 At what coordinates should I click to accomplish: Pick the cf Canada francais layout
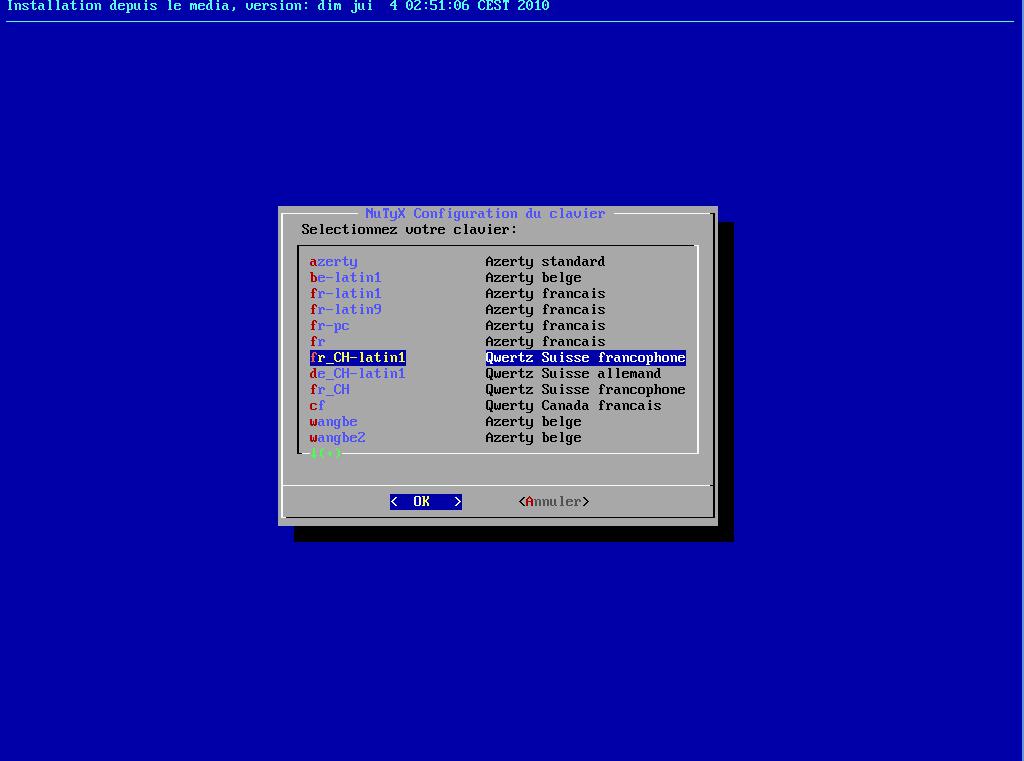(x=497, y=406)
